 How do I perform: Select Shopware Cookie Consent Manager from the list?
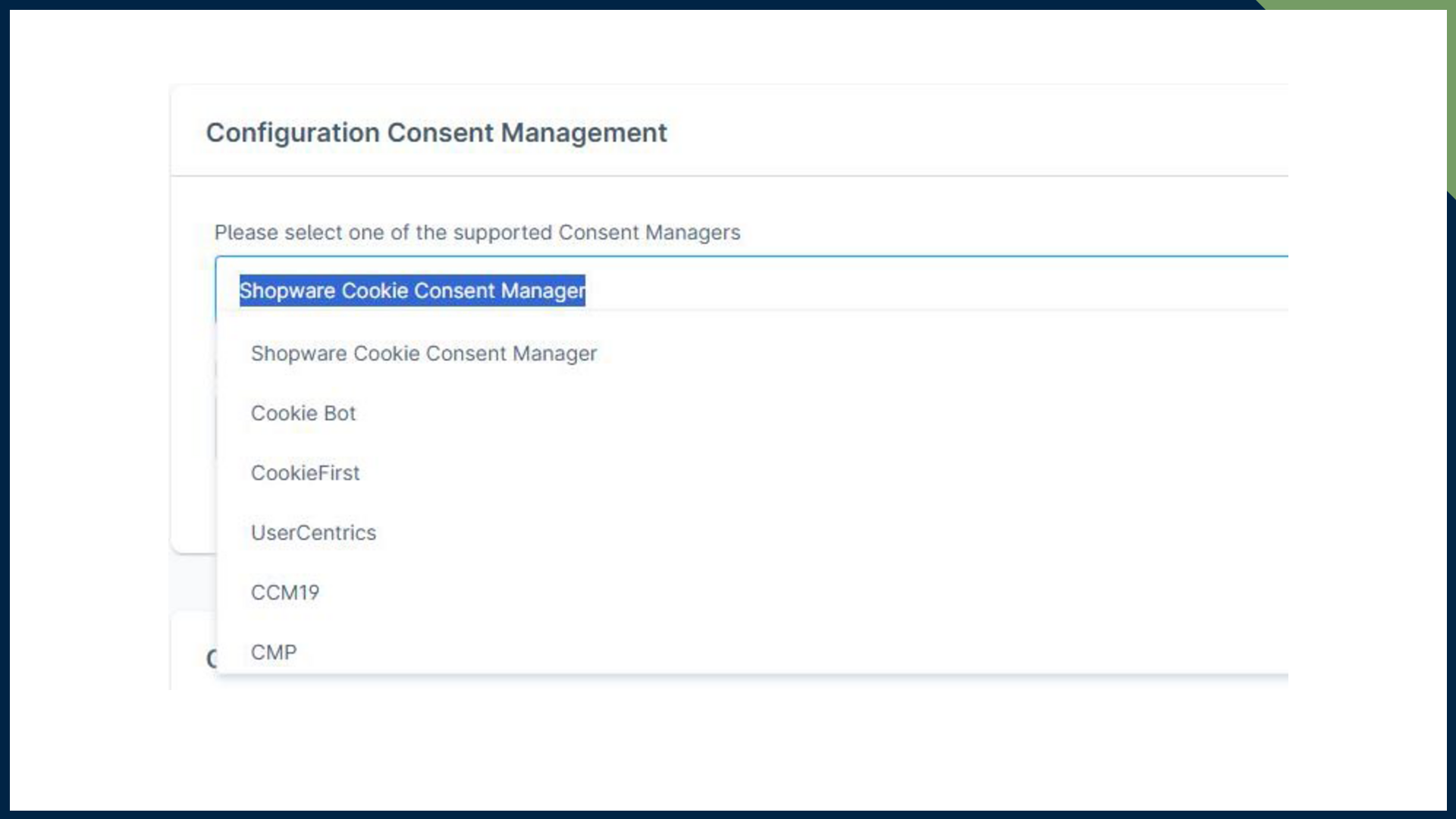(x=424, y=353)
